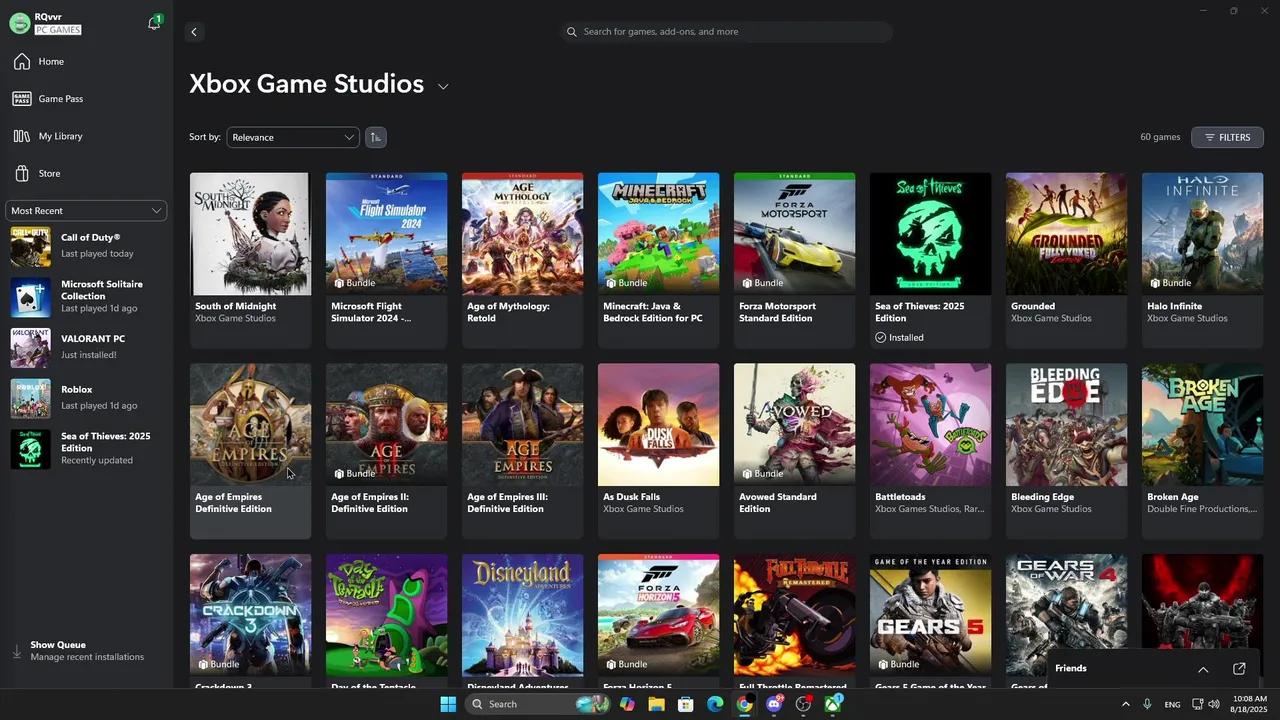Open Age of Empires II card
The image size is (1280, 720).
(x=386, y=451)
